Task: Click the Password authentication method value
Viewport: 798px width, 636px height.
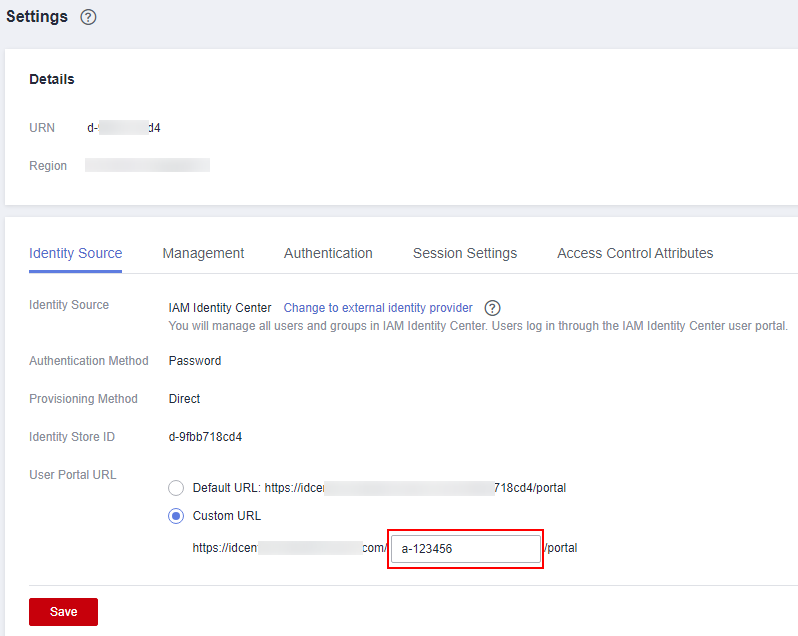Action: tap(195, 361)
